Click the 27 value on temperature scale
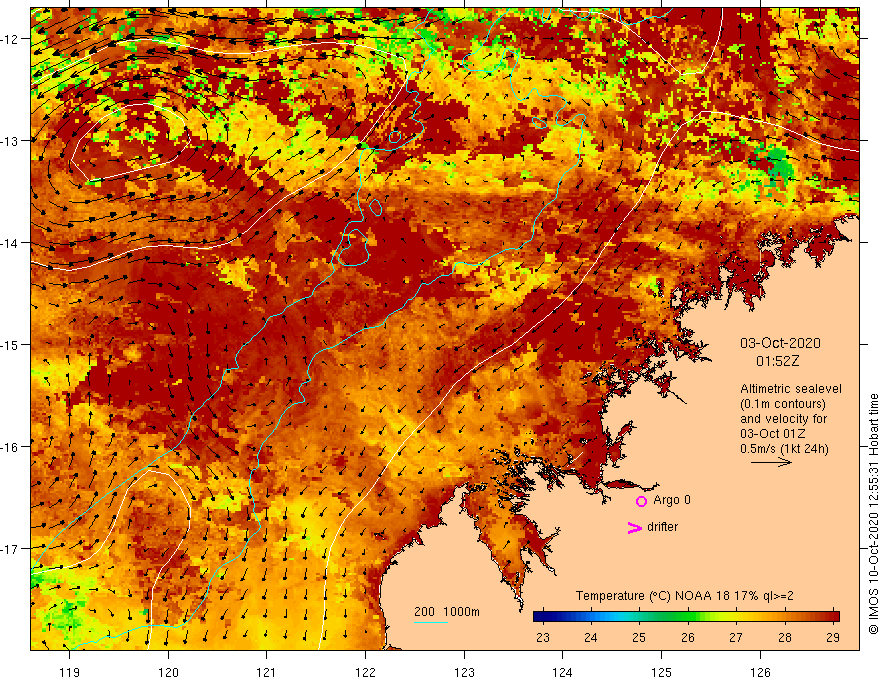This screenshot has height=680, width=880. point(736,637)
